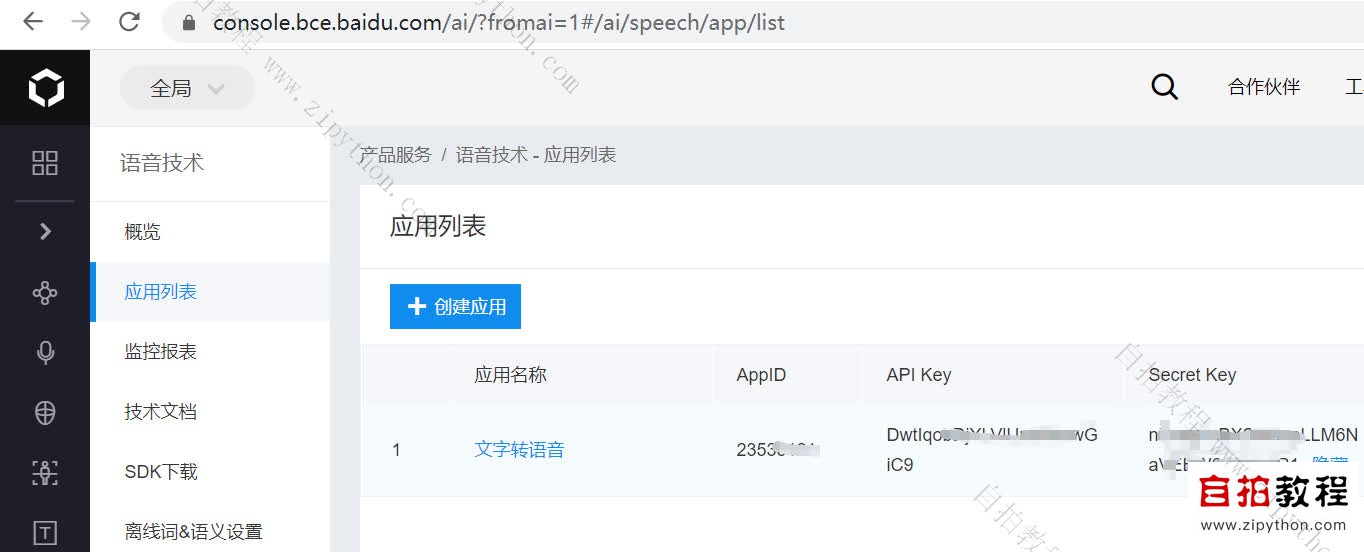Click the search magnifier icon
Image resolution: width=1364 pixels, height=552 pixels.
tap(1164, 87)
